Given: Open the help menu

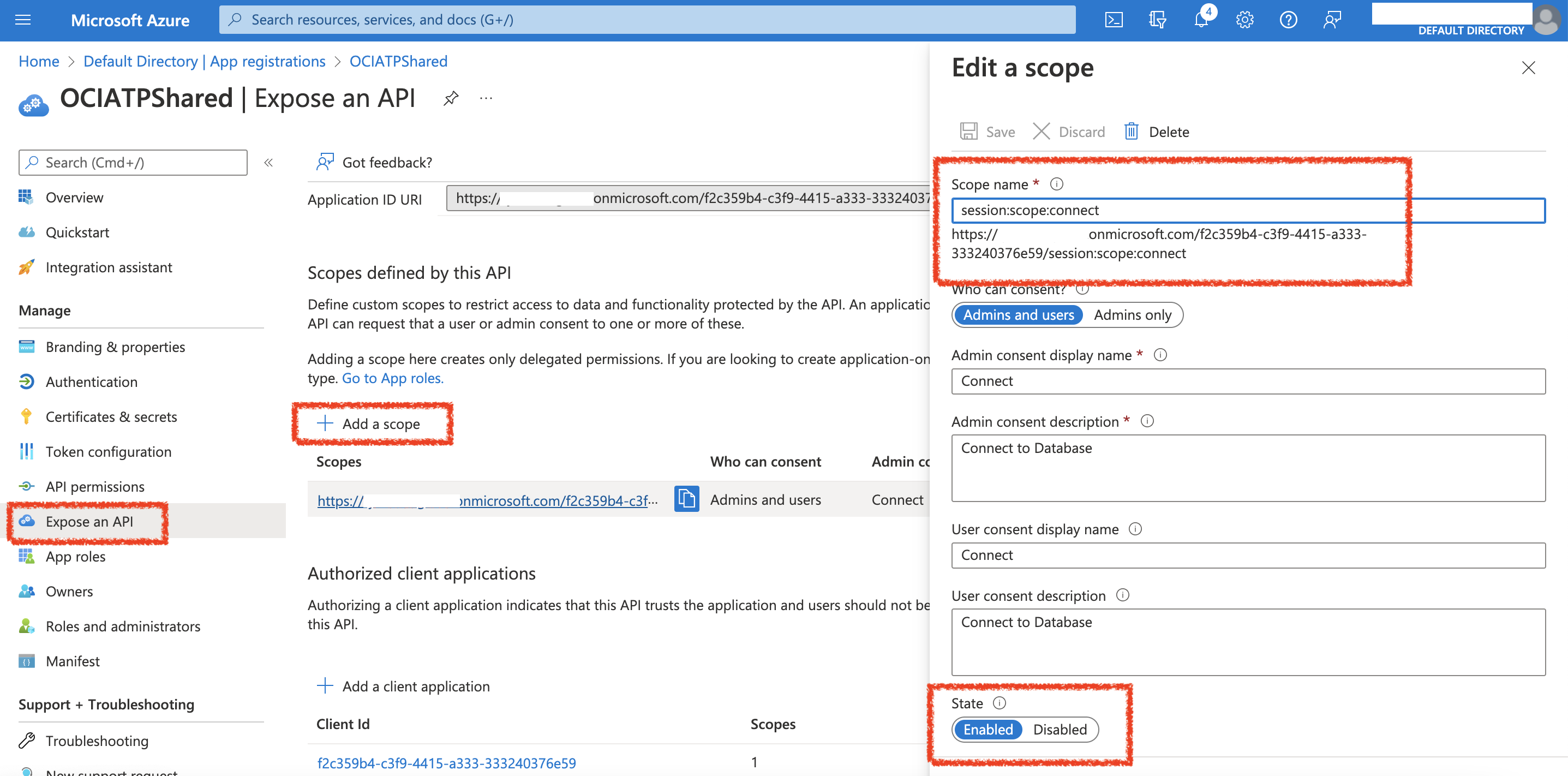Looking at the screenshot, I should coord(1289,19).
